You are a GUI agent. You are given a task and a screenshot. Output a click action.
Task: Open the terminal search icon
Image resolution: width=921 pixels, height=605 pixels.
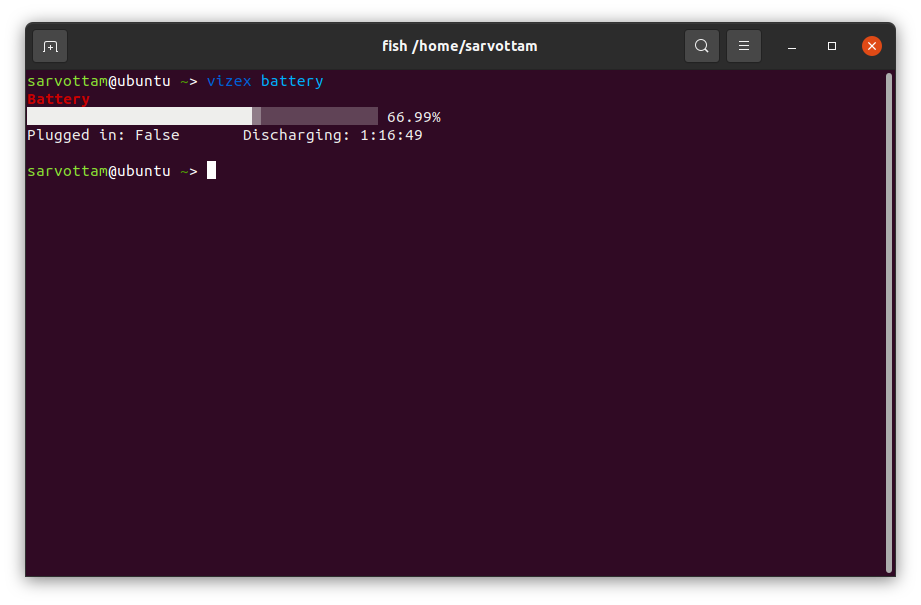point(701,46)
